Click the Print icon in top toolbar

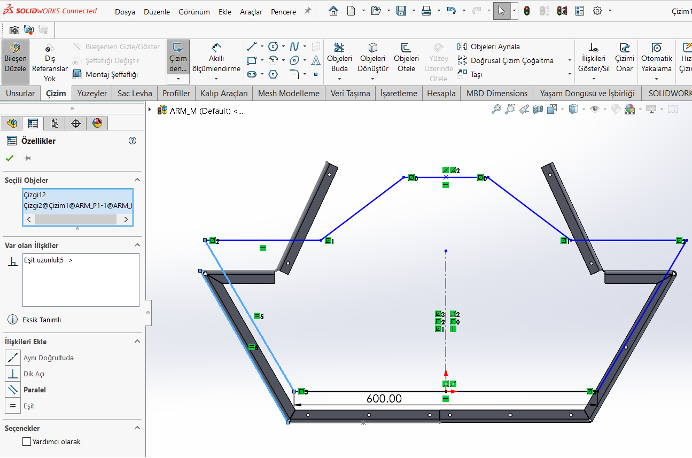tap(426, 11)
